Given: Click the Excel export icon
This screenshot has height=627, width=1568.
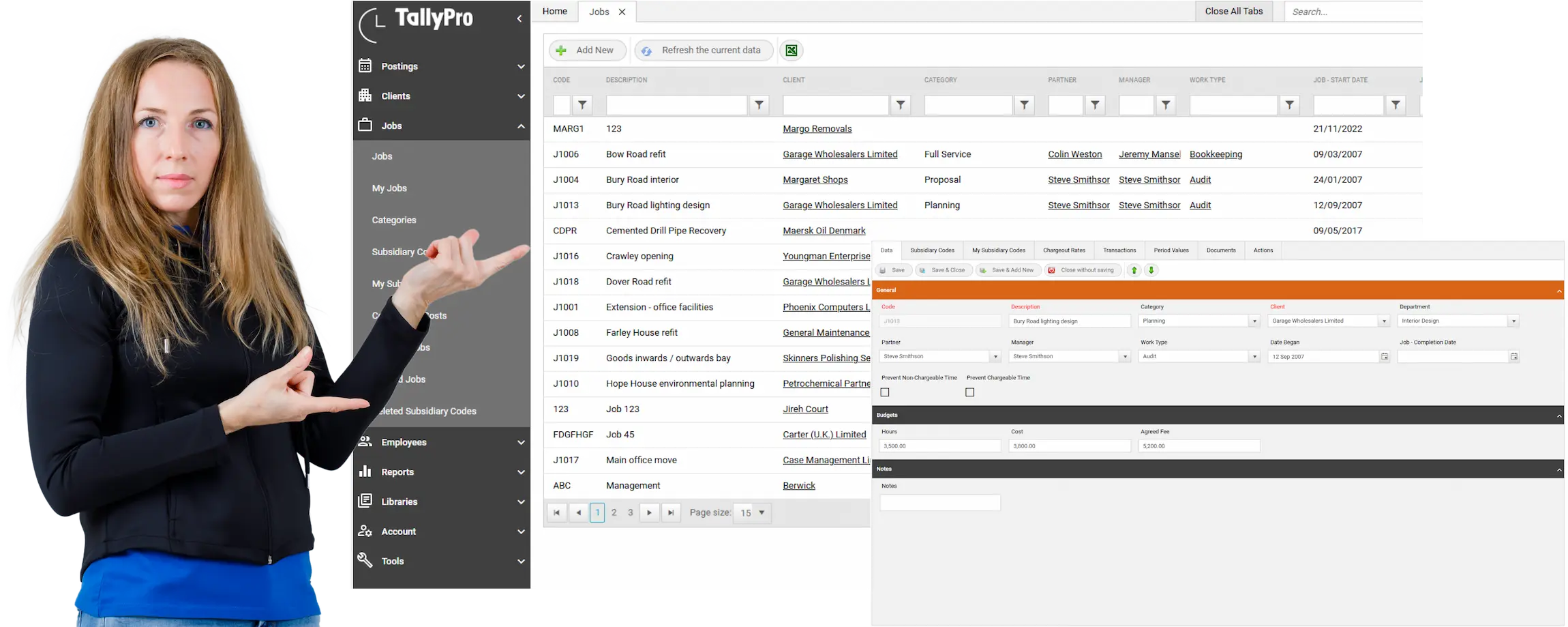Looking at the screenshot, I should [x=791, y=50].
